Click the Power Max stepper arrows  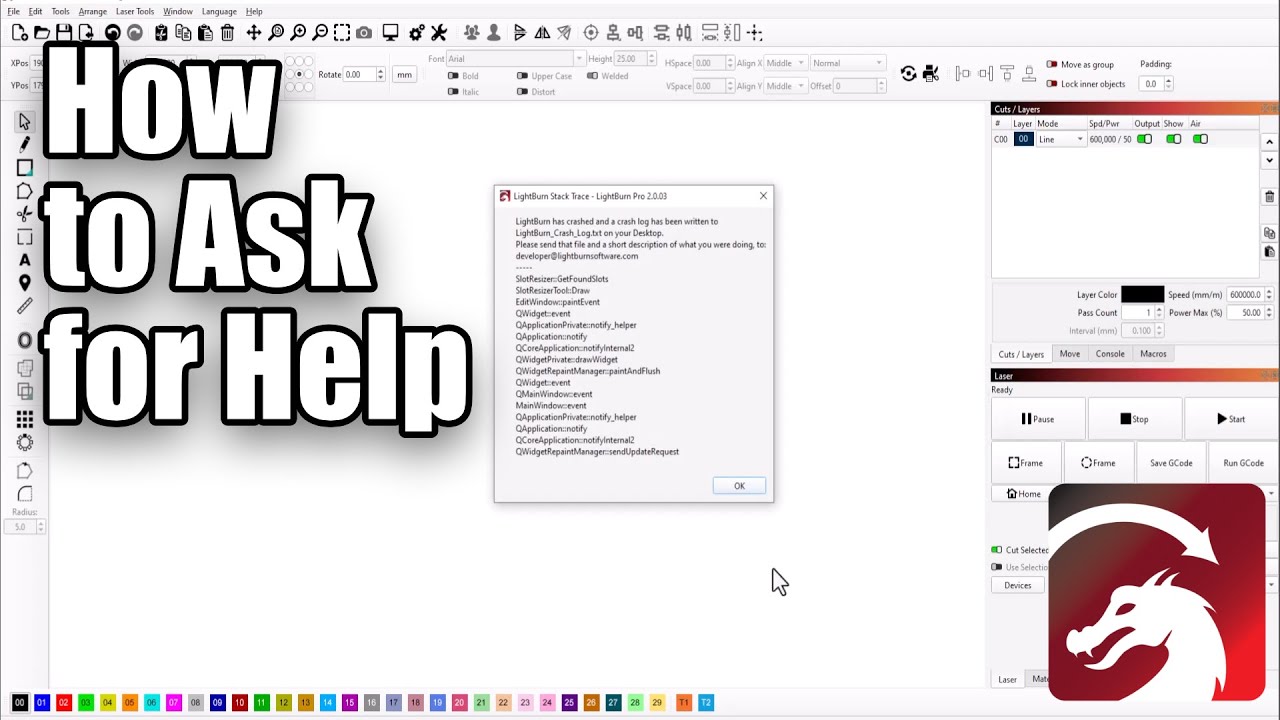coord(1269,313)
